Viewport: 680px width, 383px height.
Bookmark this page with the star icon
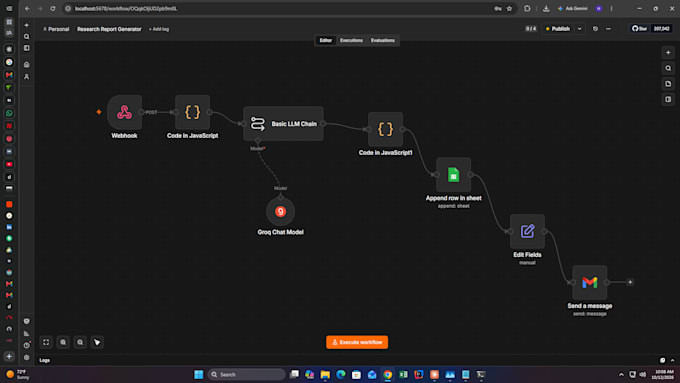(x=510, y=9)
